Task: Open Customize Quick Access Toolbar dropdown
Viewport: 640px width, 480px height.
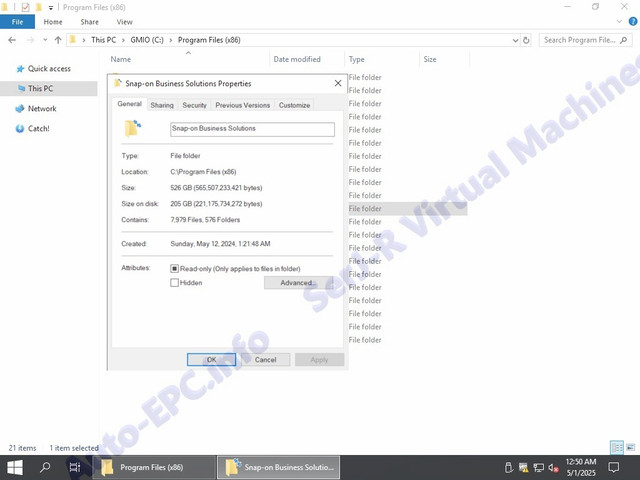Action: 51,7
